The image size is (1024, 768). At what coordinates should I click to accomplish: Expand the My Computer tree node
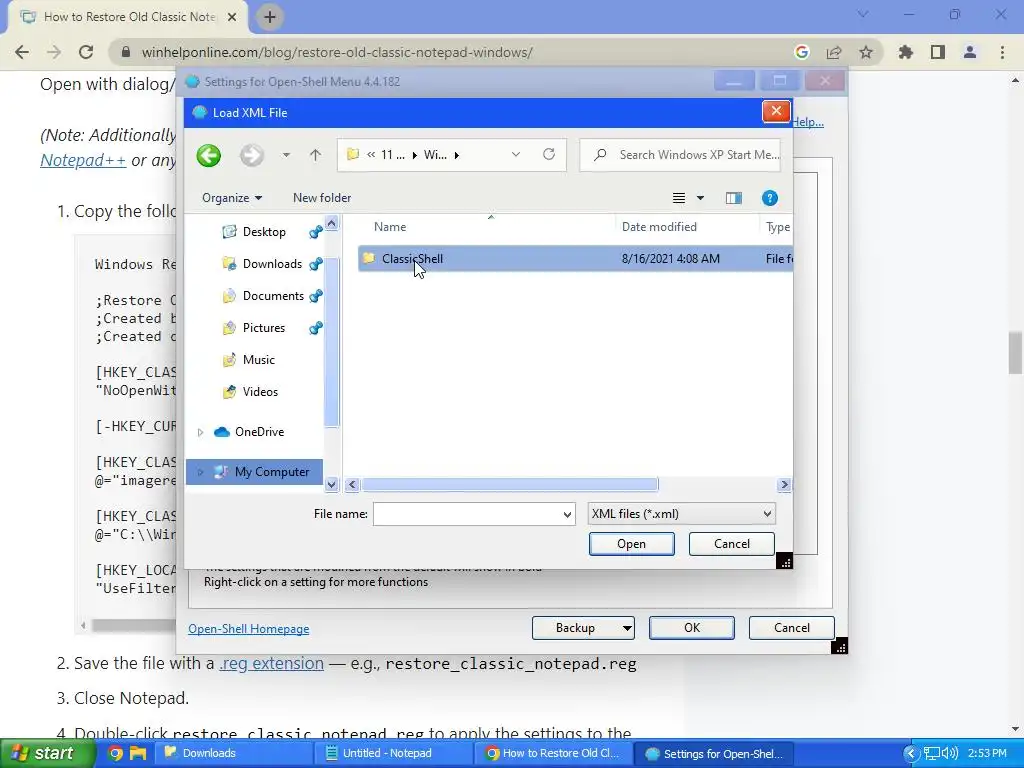(200, 472)
